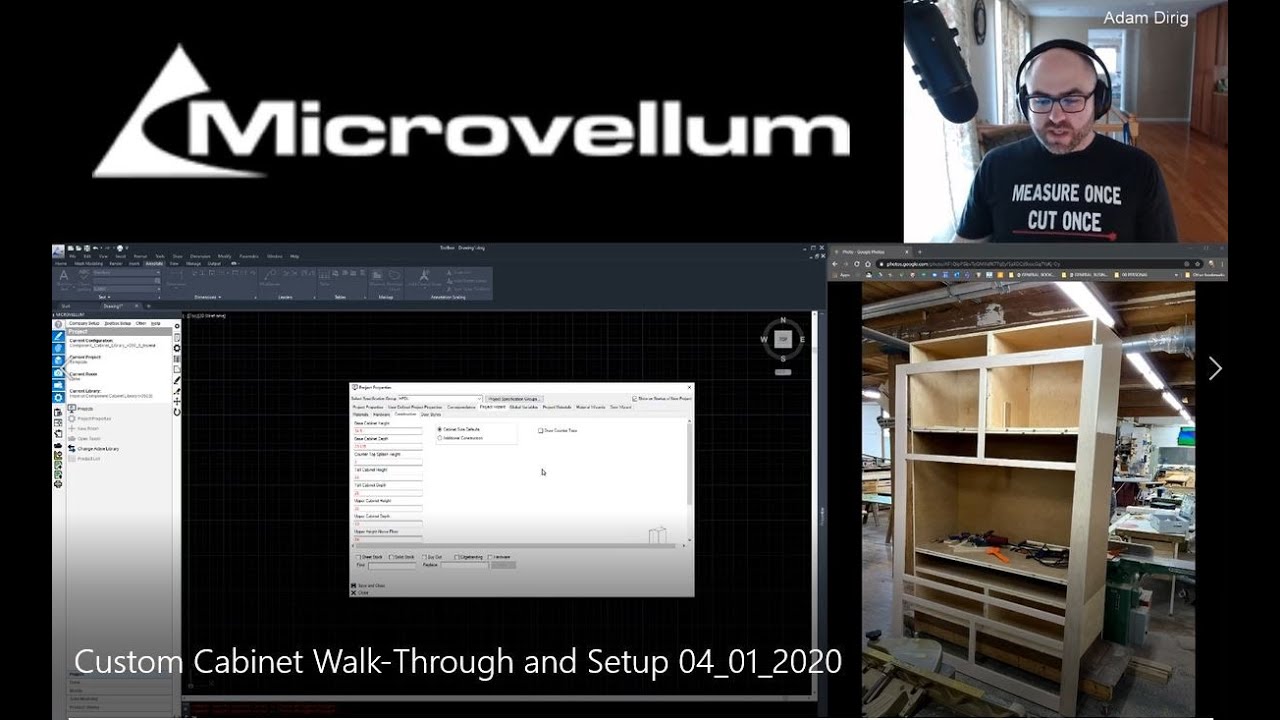Open the Start document tab

coord(66,306)
